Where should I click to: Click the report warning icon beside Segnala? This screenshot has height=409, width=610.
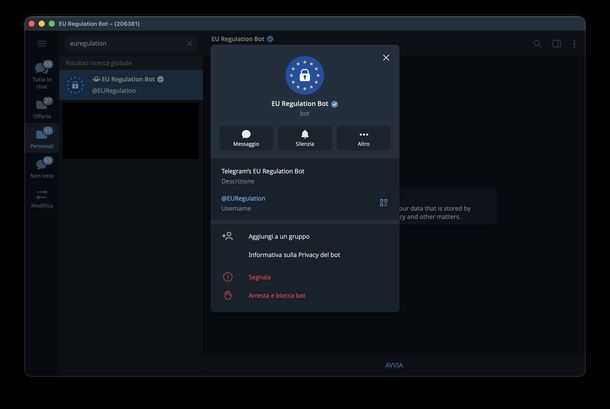point(228,277)
